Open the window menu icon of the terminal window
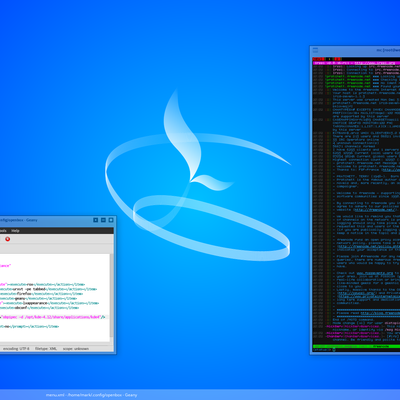The width and height of the screenshot is (400, 400). [315, 50]
